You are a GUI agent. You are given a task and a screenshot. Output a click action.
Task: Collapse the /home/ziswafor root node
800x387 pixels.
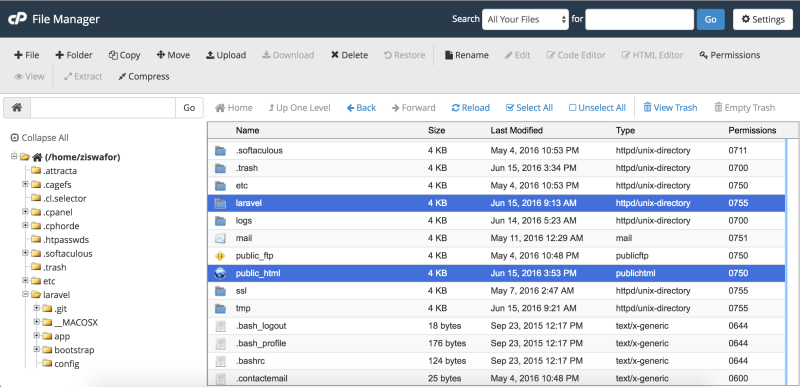[14, 157]
